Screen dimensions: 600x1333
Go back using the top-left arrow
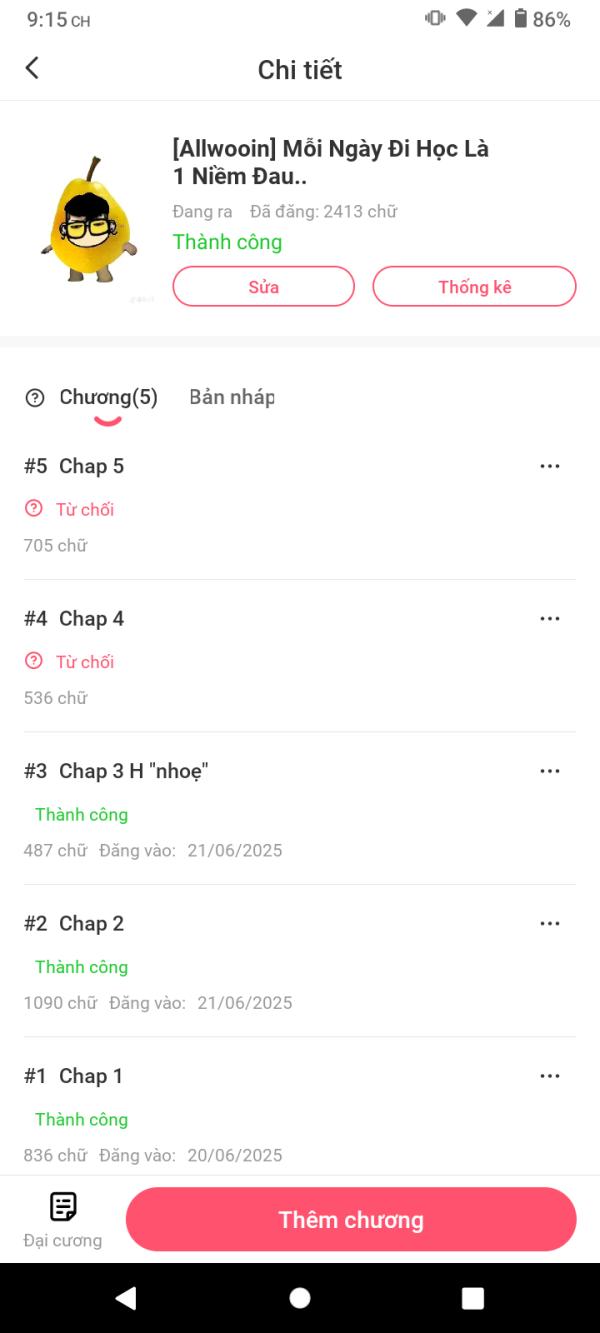pyautogui.click(x=32, y=68)
